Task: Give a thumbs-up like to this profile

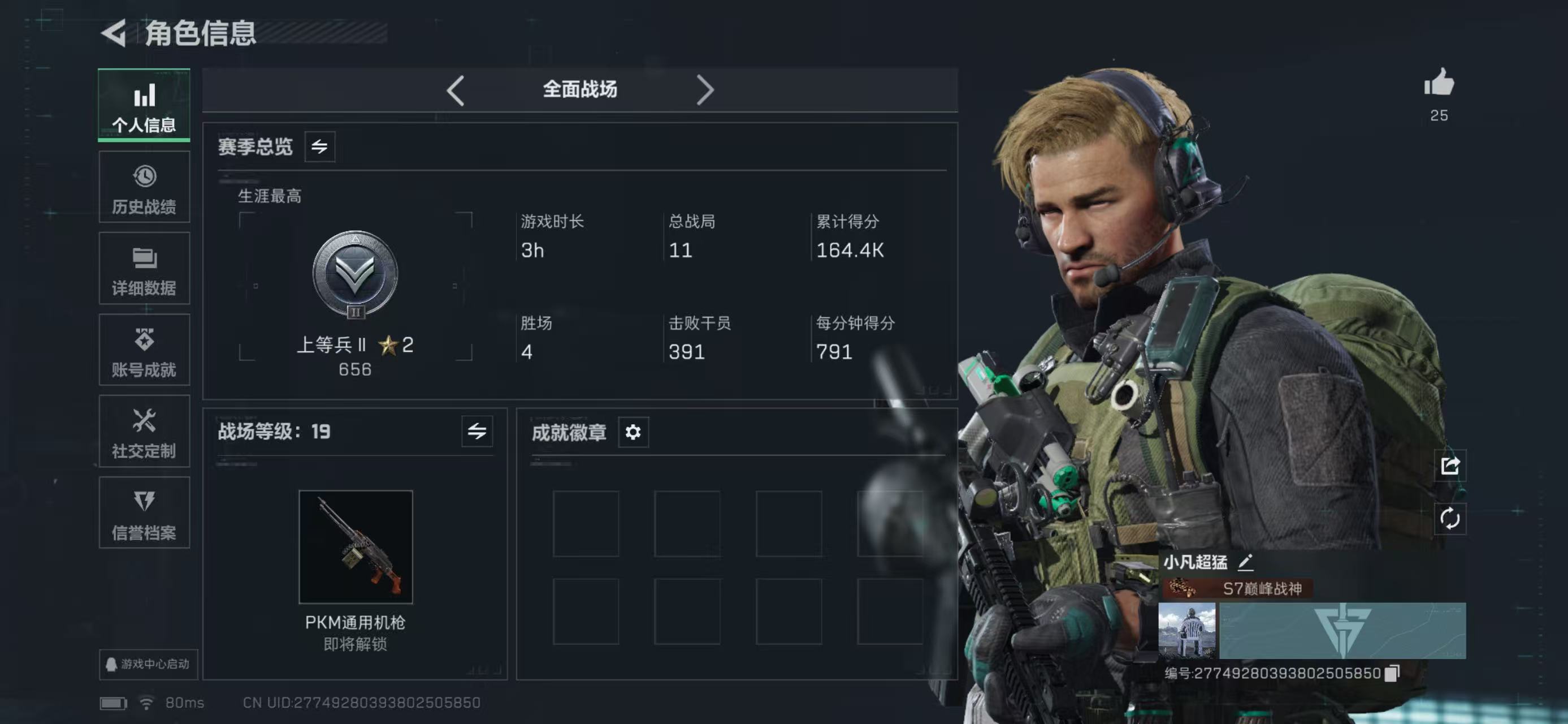Action: coord(1439,83)
